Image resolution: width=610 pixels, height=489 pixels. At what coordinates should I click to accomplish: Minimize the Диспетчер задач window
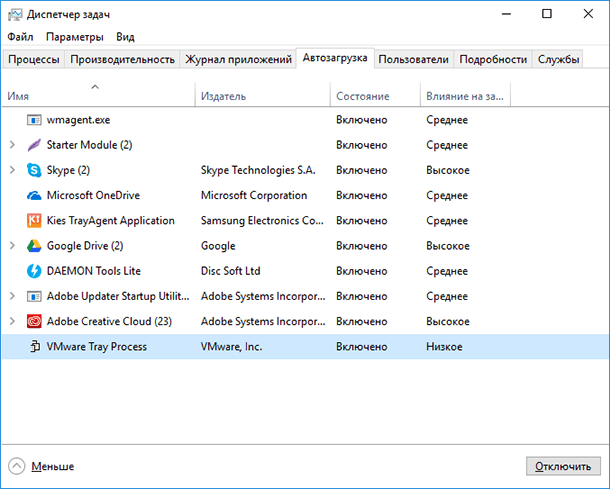tap(506, 14)
